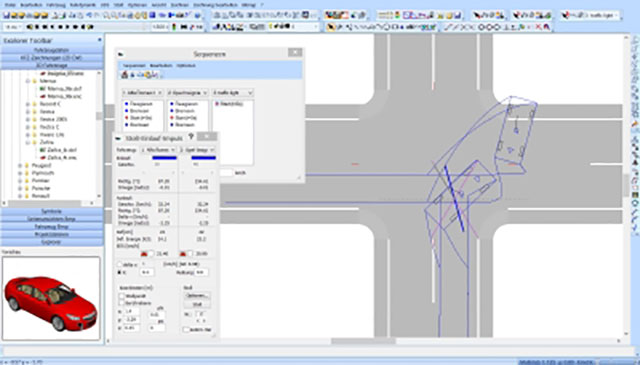Collapse the Meriva folder in tree

(28, 81)
